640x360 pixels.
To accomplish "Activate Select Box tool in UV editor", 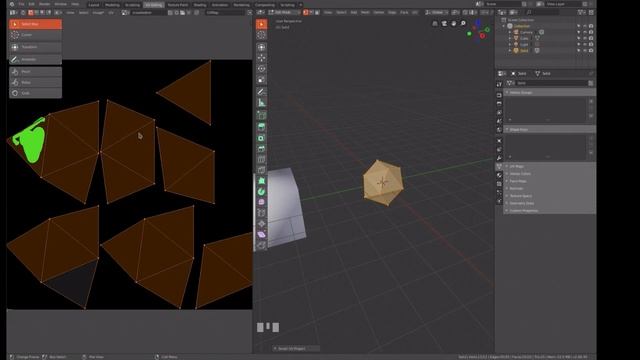I will click(36, 24).
